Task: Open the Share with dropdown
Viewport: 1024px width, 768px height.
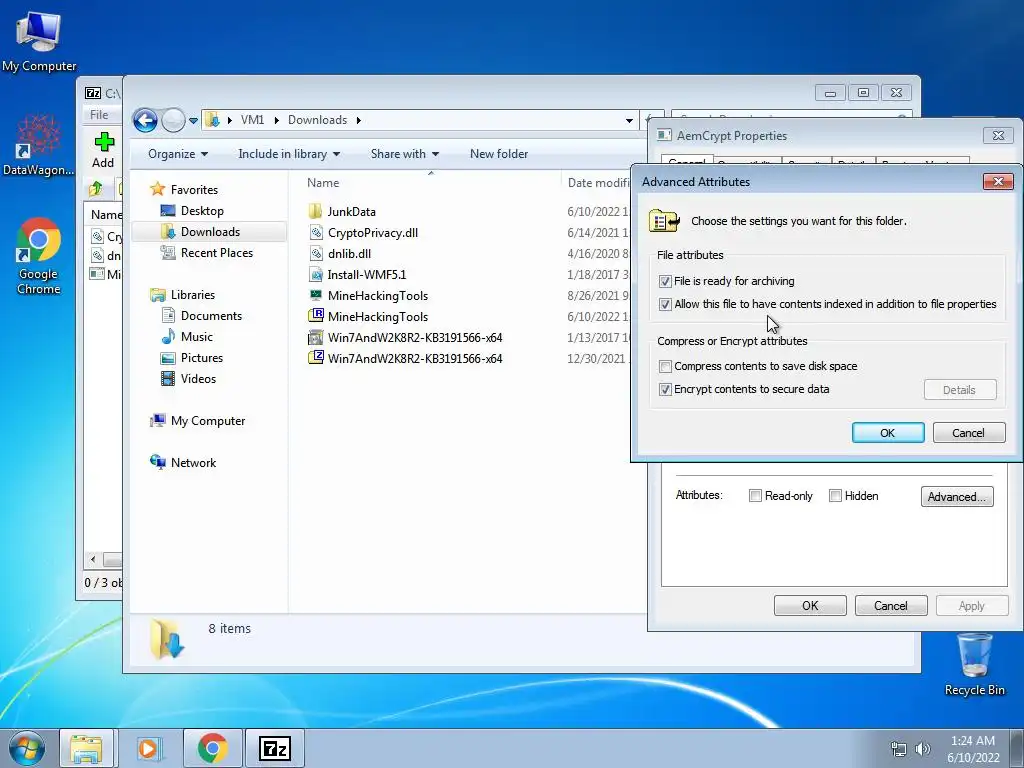Action: 404,153
